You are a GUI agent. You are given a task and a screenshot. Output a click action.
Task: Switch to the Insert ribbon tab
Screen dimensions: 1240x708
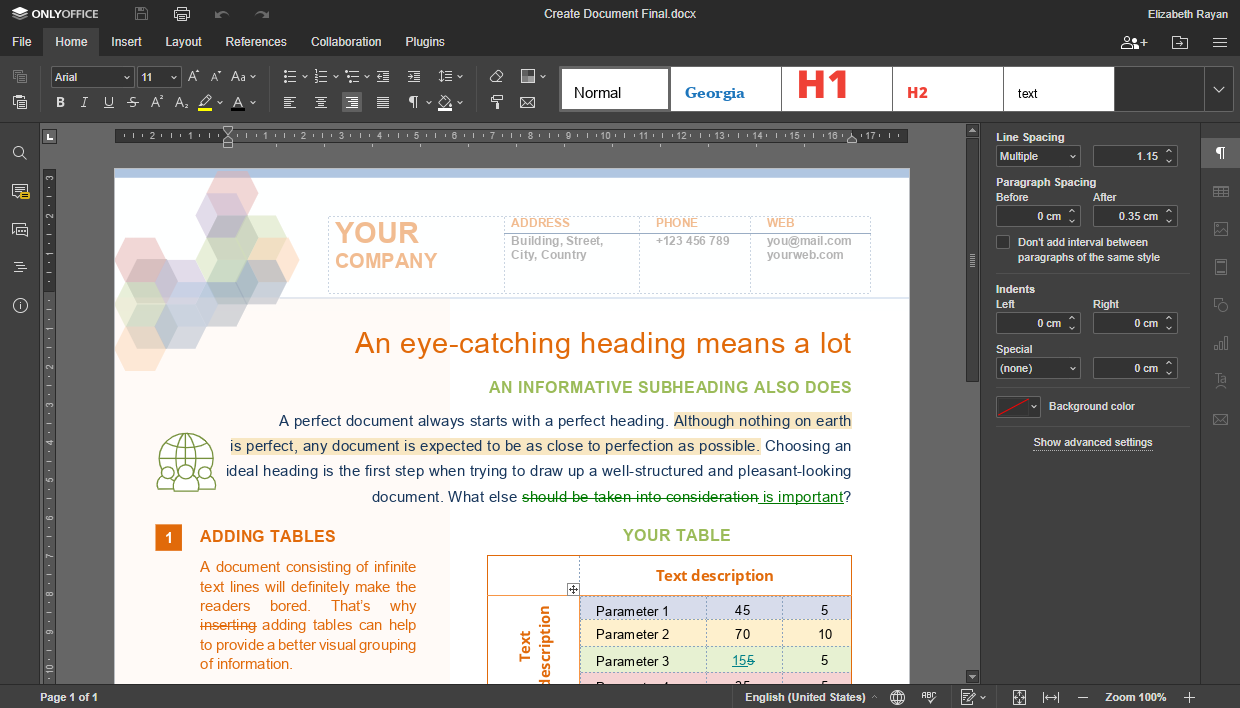tap(126, 42)
